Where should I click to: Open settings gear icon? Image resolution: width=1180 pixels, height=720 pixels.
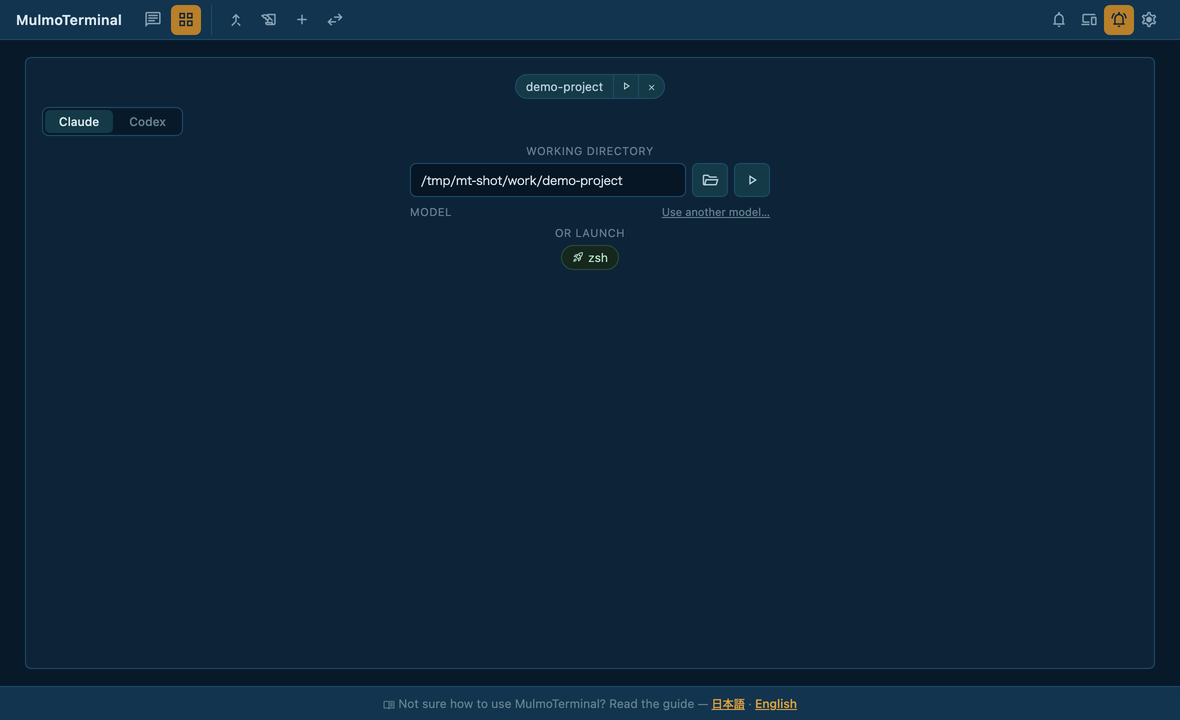click(1149, 20)
